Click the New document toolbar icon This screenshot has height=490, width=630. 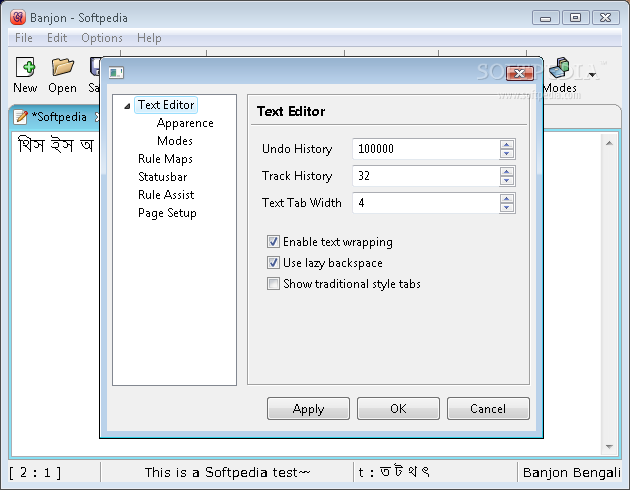tap(25, 67)
